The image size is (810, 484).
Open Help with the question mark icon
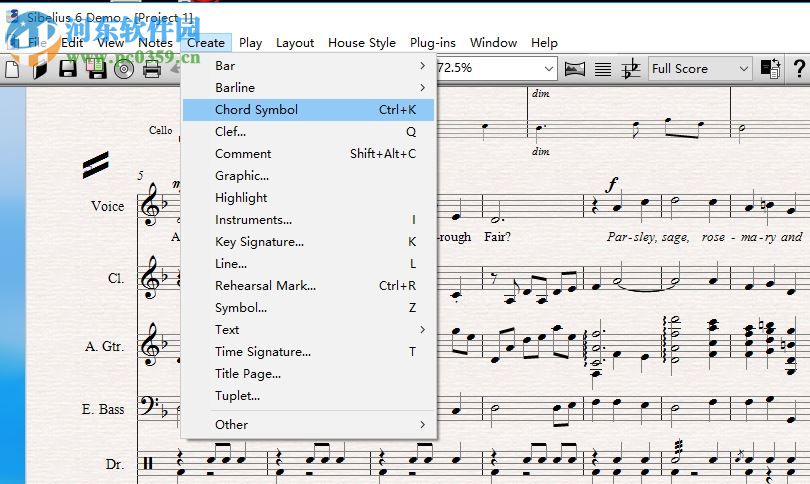[x=799, y=69]
